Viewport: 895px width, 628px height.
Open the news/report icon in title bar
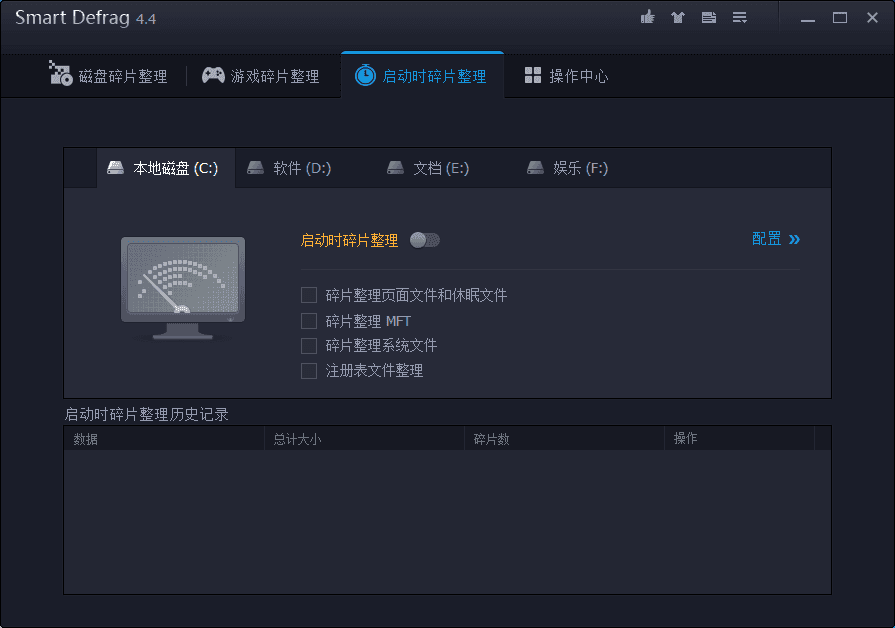click(x=709, y=17)
